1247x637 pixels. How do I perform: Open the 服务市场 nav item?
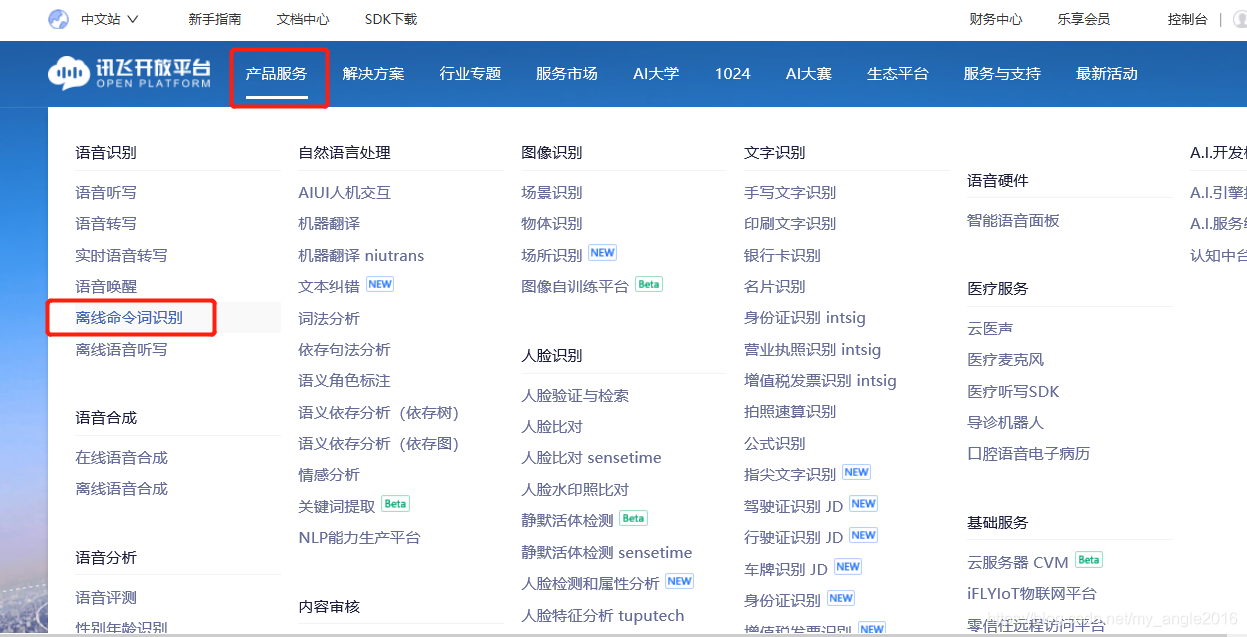tap(567, 73)
